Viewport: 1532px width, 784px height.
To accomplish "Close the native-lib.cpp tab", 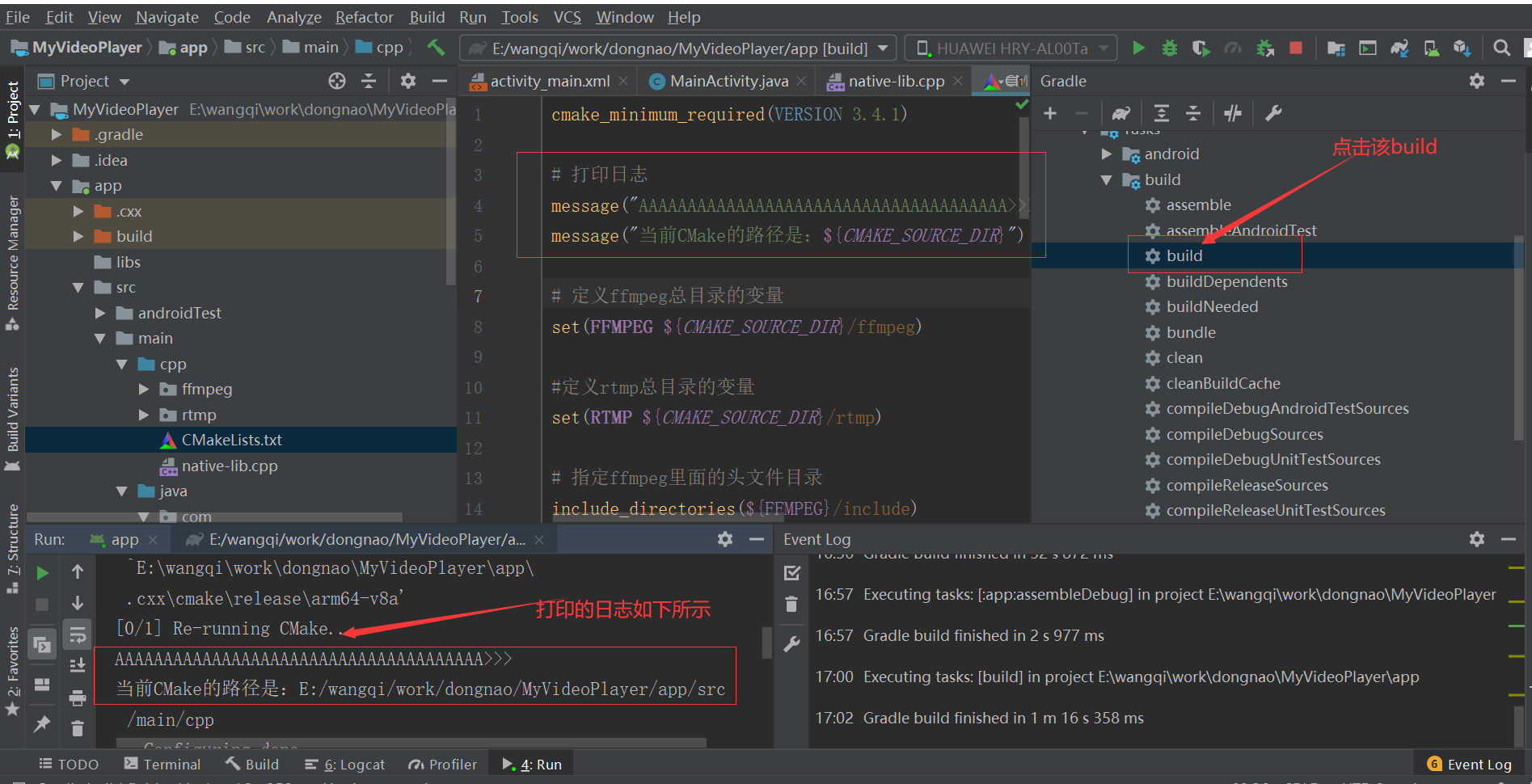I will (x=958, y=81).
